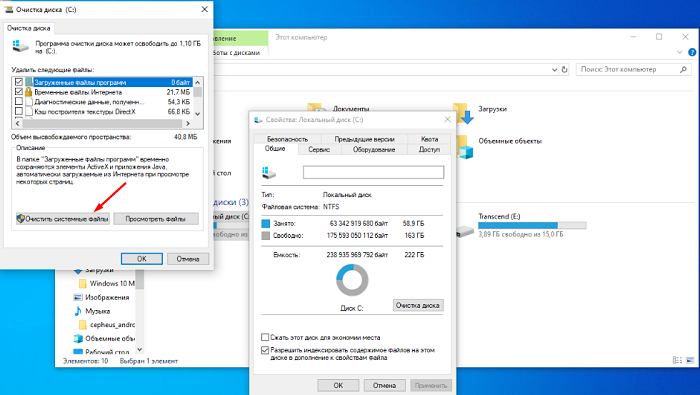Select "Объемные объекты" in navigation pane
This screenshot has height=395, width=700.
point(110,338)
